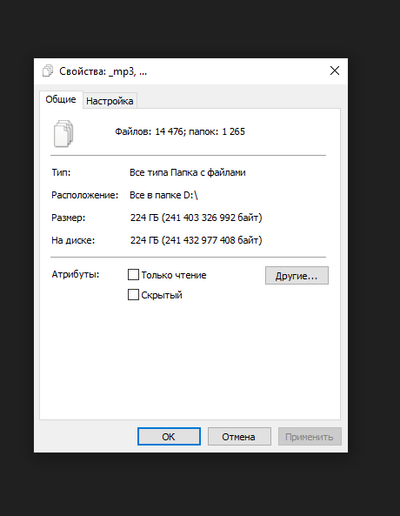Click the large stacked documents icon
This screenshot has width=400, height=516.
pos(63,134)
